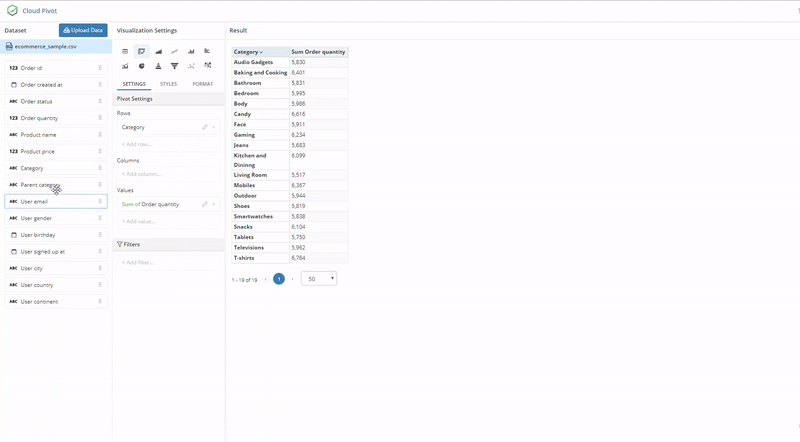Select the ecommerce_sample.csv dataset file
800x442 pixels.
pos(48,47)
